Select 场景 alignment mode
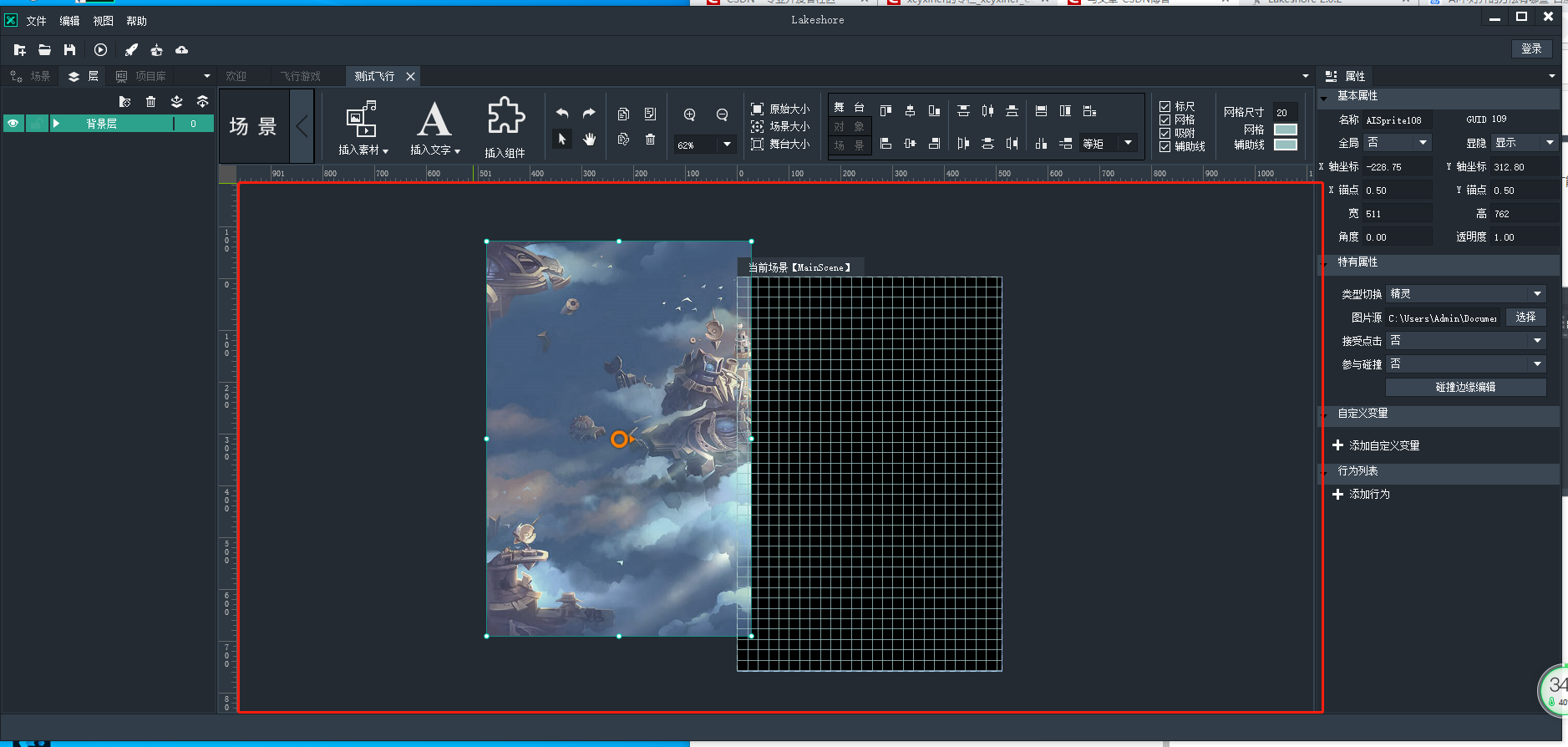 tap(850, 145)
